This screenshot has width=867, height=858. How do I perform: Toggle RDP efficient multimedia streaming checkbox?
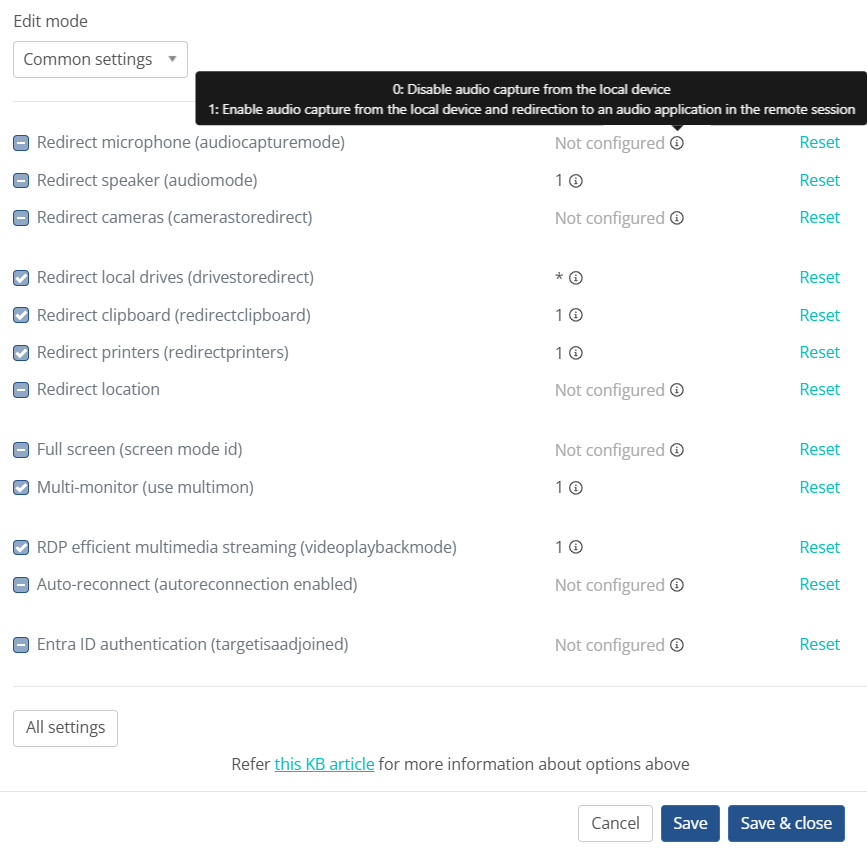point(21,548)
